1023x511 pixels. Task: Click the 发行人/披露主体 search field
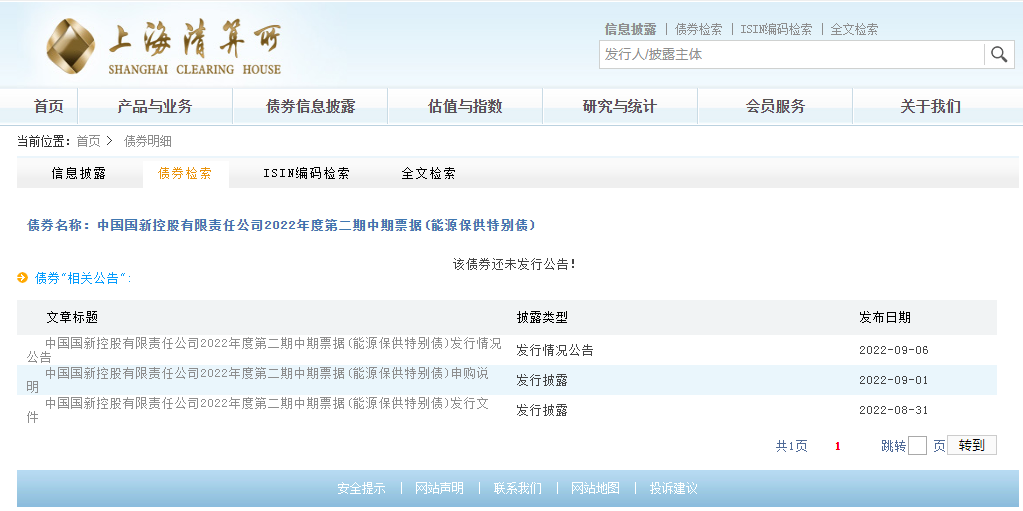pos(791,54)
